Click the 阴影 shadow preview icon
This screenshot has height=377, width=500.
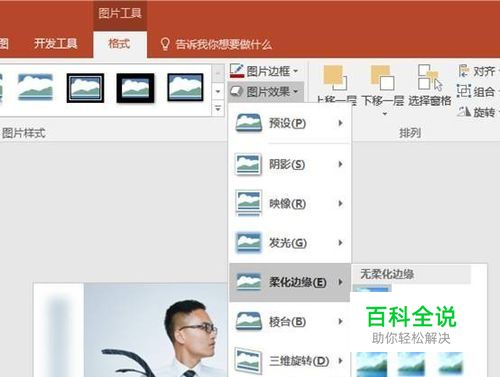point(248,164)
